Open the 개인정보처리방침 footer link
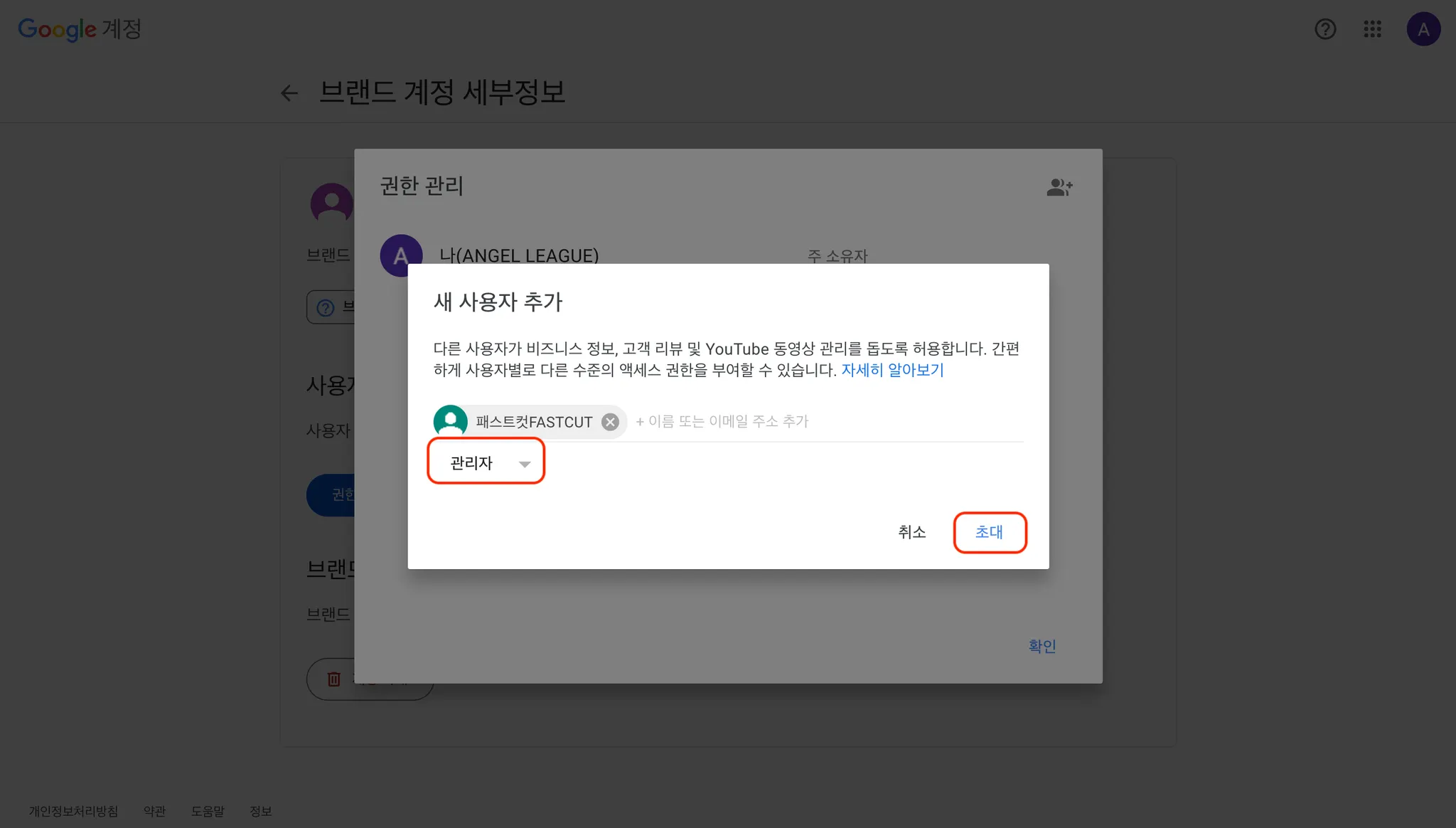Viewport: 1456px width, 828px height. pos(73,811)
